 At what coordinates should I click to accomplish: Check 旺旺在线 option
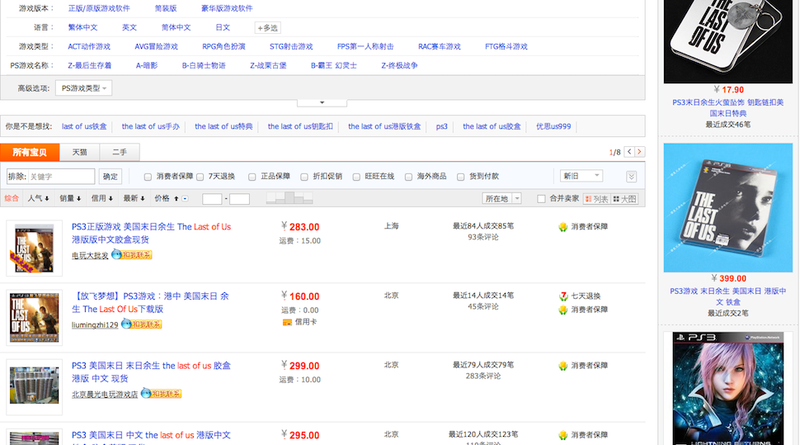[356, 177]
